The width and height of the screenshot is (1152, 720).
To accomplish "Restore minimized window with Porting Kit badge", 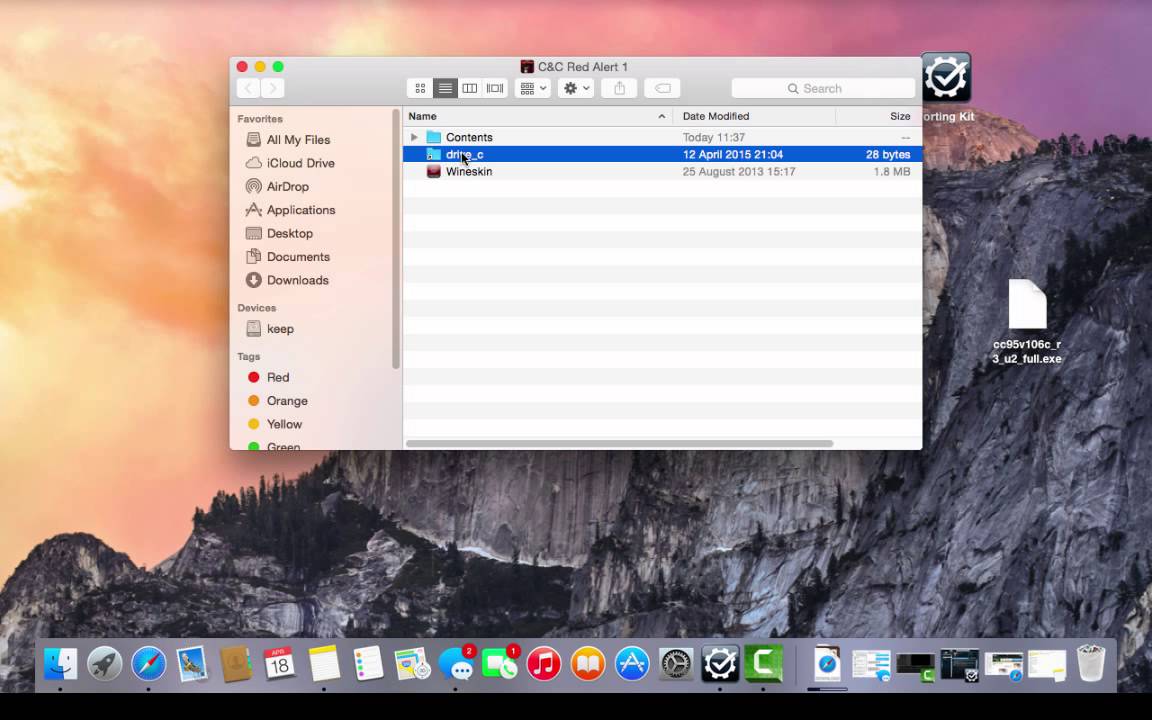I will [x=960, y=666].
